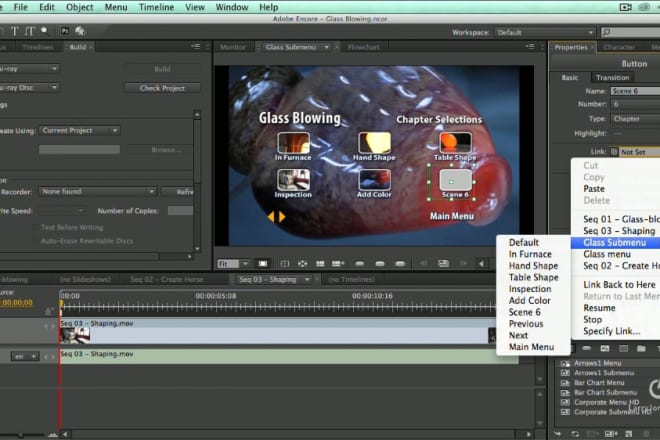Open the Link pickwhip icon next to Not Set
Screen dimensions: 660x440
click(614, 152)
